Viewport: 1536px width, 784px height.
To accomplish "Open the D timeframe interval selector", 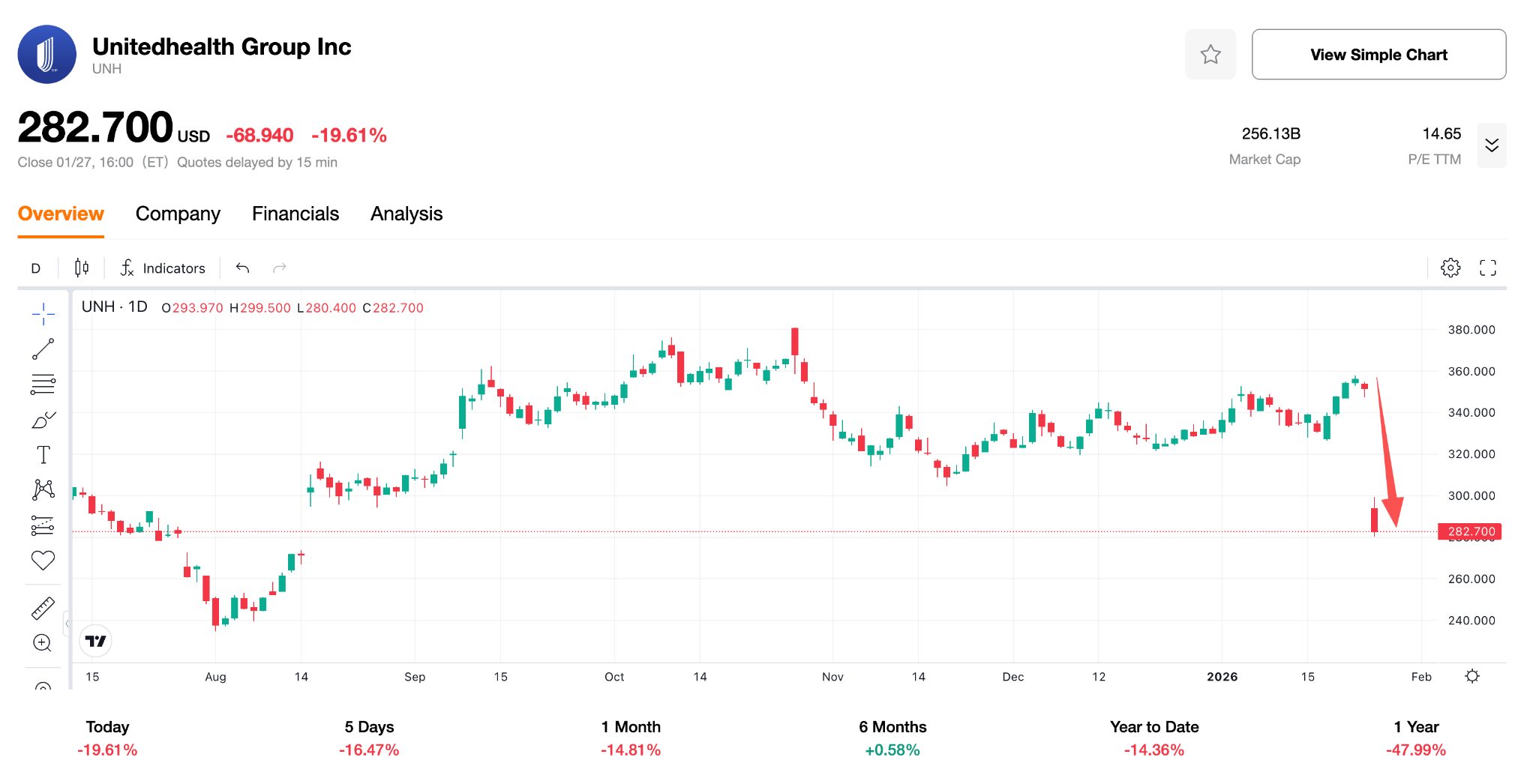I will tap(35, 268).
